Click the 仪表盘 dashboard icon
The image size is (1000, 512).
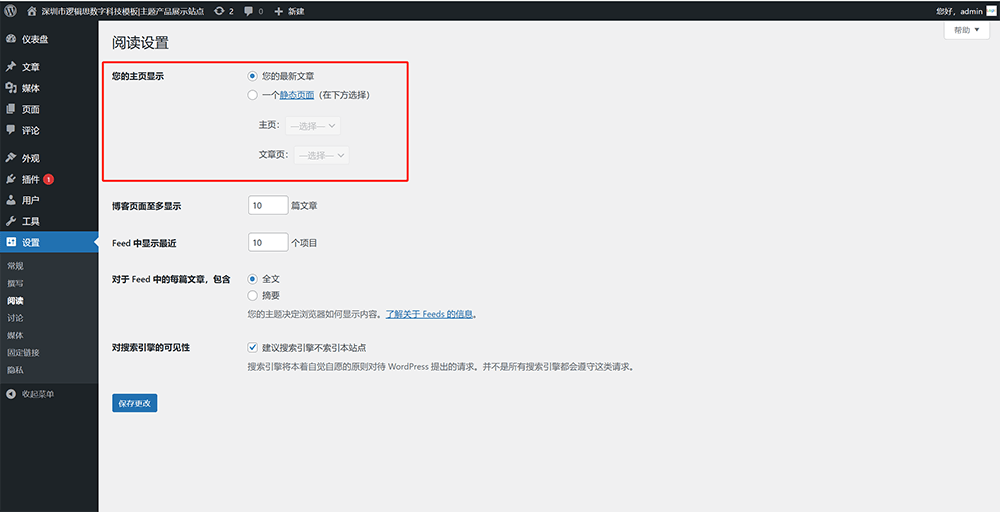[x=11, y=39]
